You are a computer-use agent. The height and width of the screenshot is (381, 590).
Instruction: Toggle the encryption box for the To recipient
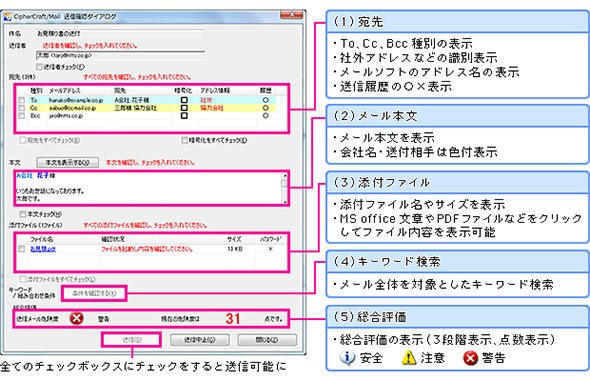pos(184,100)
